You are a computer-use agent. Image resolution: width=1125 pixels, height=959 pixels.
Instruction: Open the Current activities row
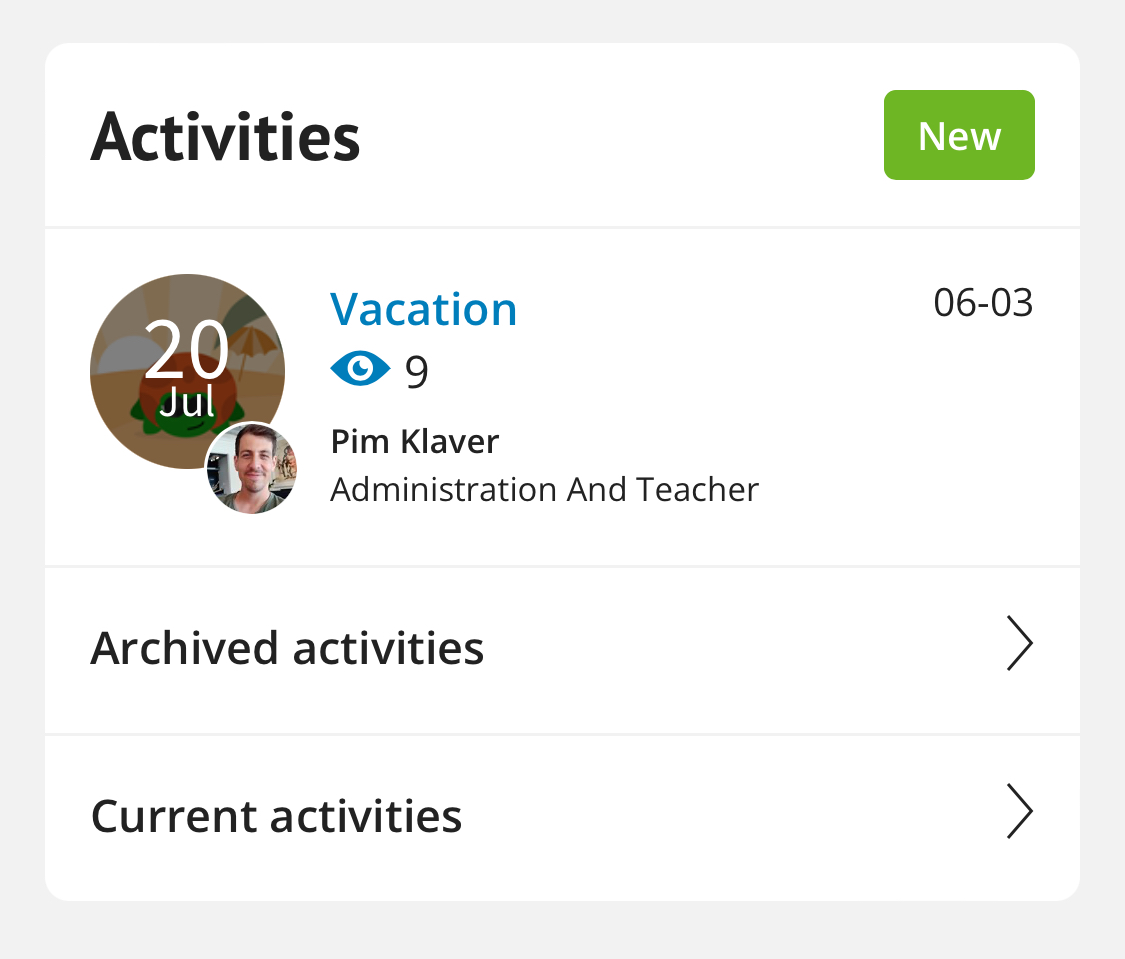click(562, 818)
